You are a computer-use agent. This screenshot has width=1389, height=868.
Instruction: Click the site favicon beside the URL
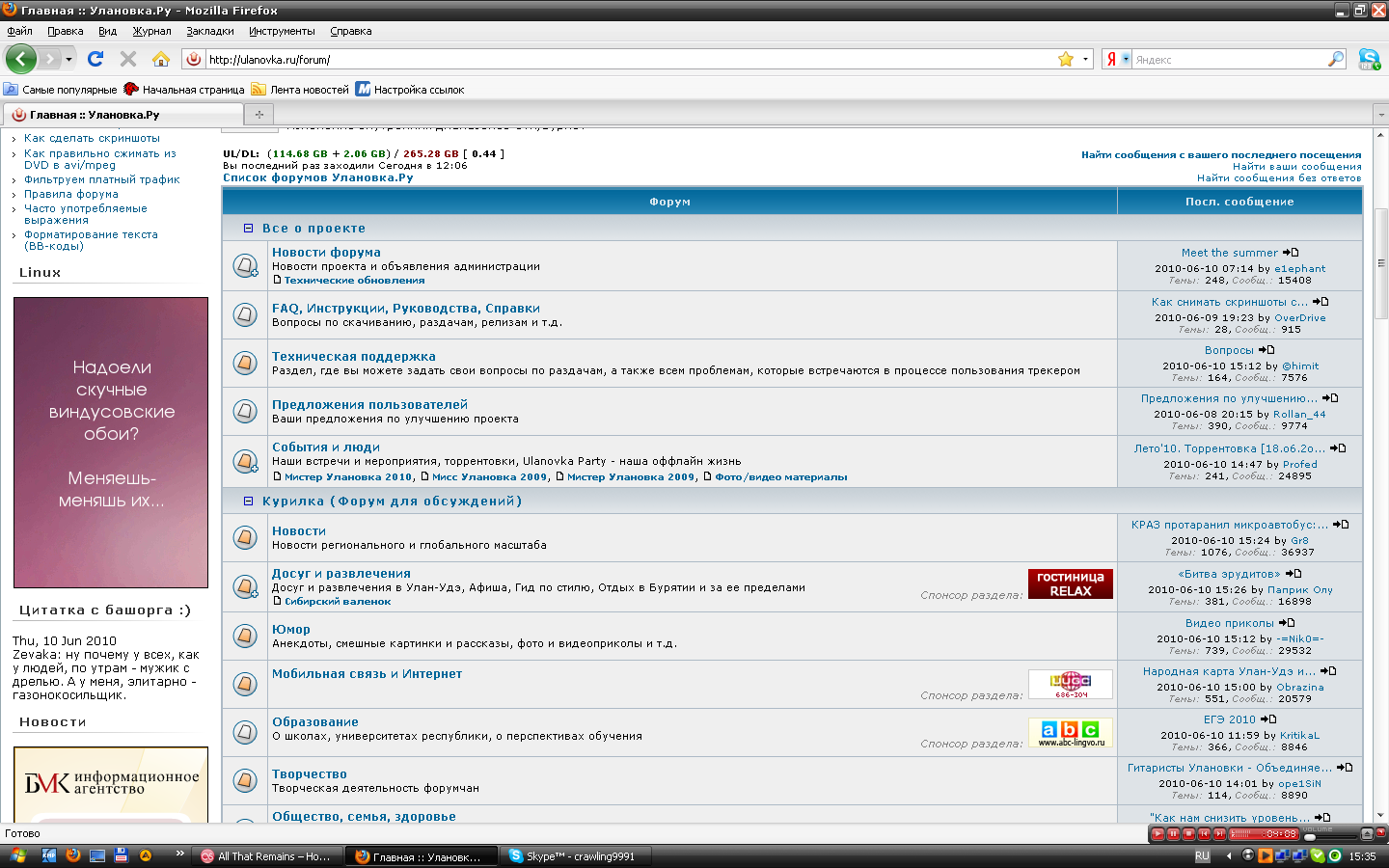point(193,59)
